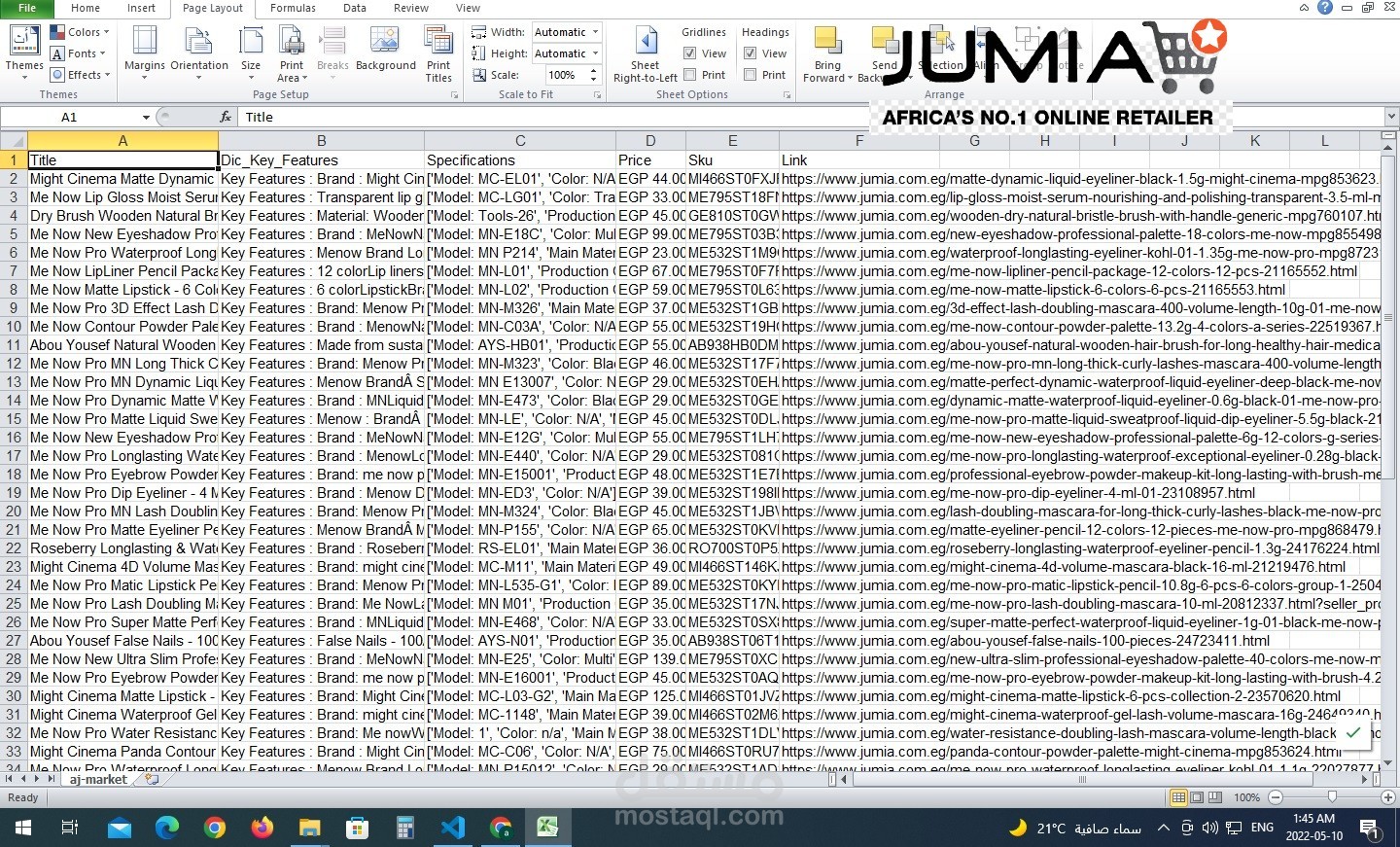Select column E header
1400x847 pixels.
coord(732,141)
